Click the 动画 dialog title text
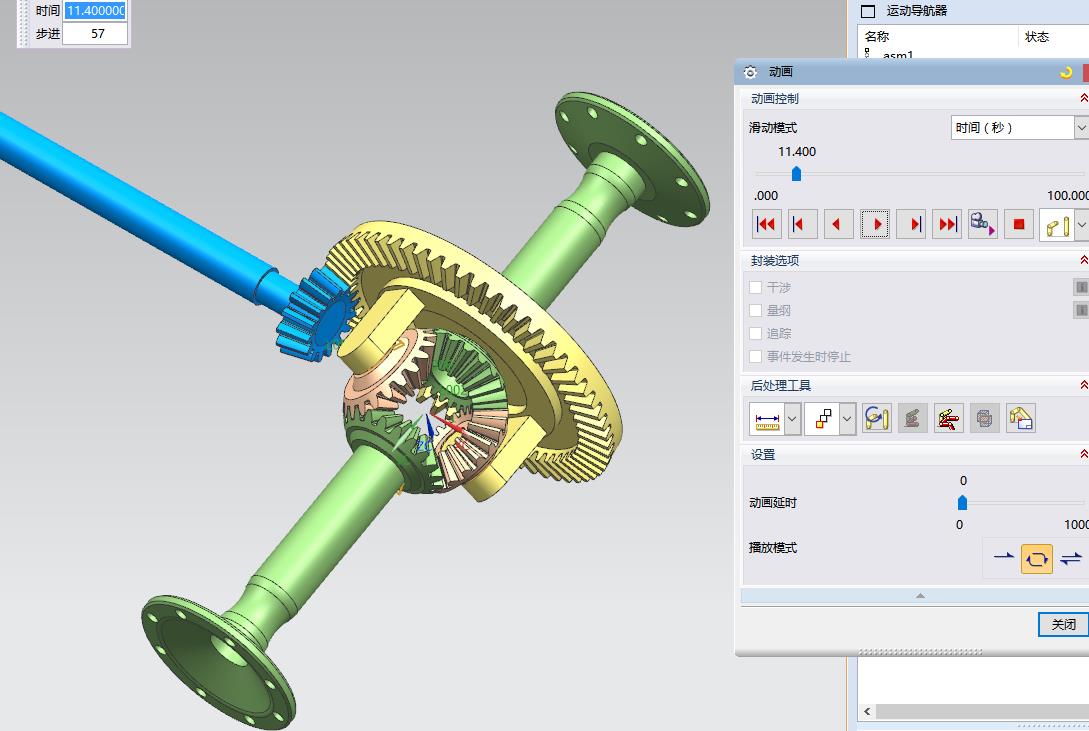 pyautogui.click(x=781, y=72)
